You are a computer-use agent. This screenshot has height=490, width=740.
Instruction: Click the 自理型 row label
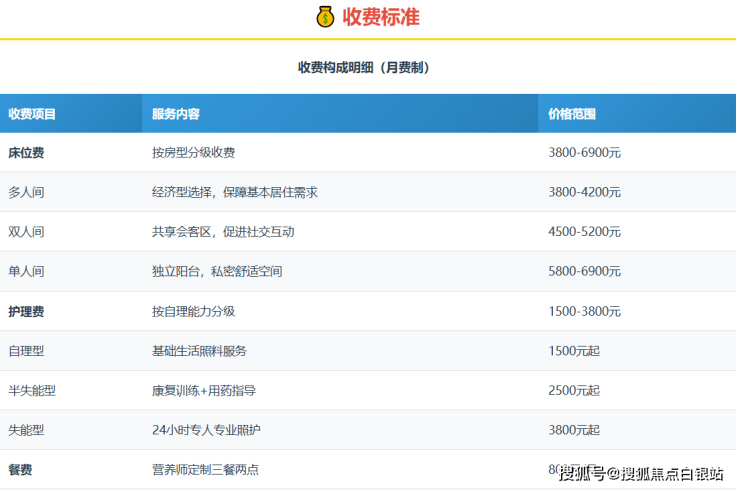26,351
